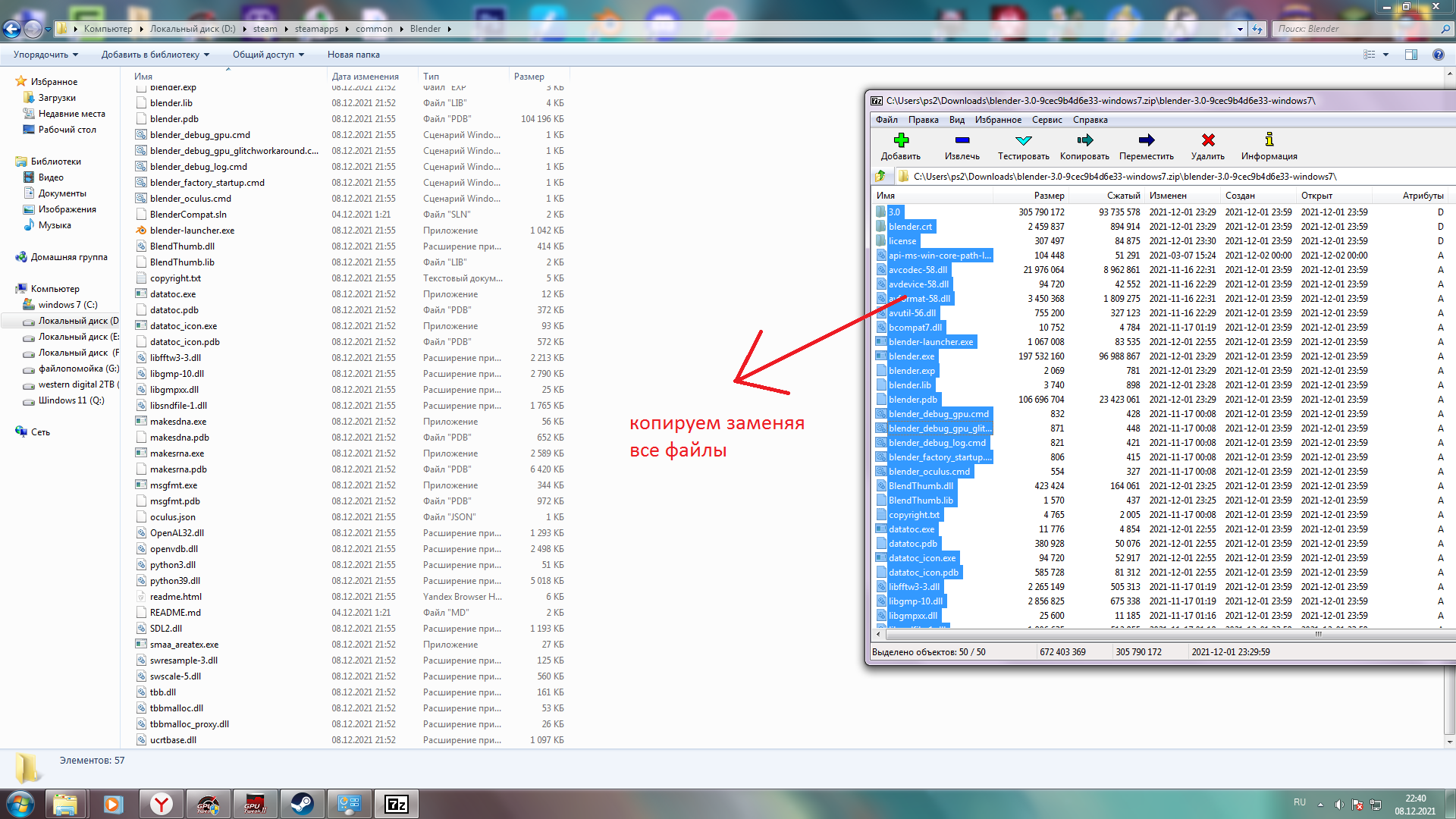Open Steam from the taskbar
Viewport: 1456px width, 819px height.
[302, 804]
